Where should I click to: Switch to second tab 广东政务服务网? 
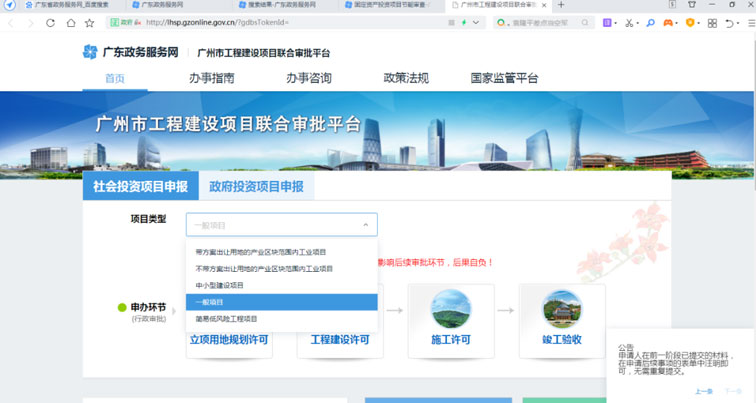click(x=162, y=5)
